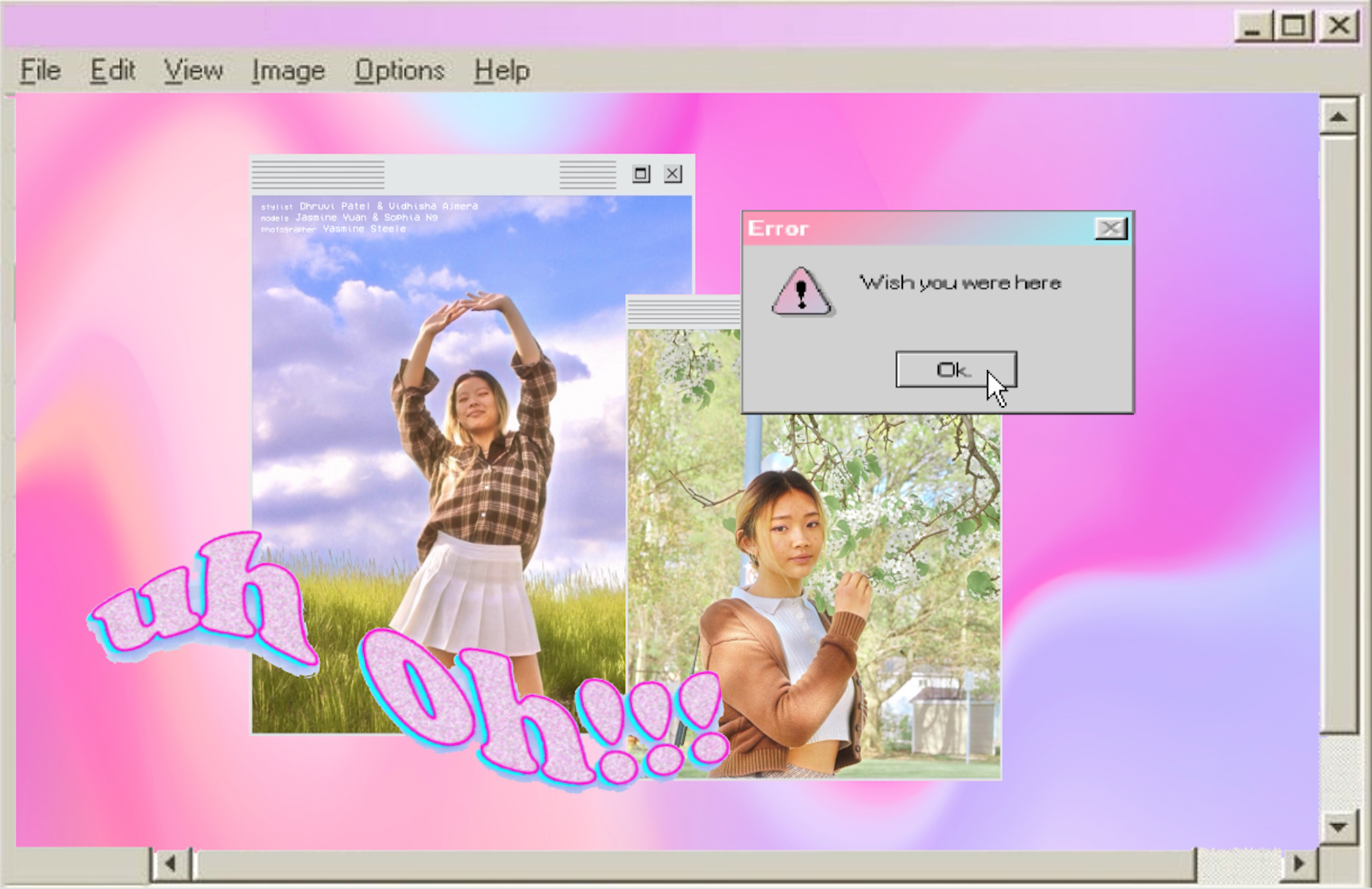
Task: Open the Options menu
Action: pyautogui.click(x=399, y=70)
